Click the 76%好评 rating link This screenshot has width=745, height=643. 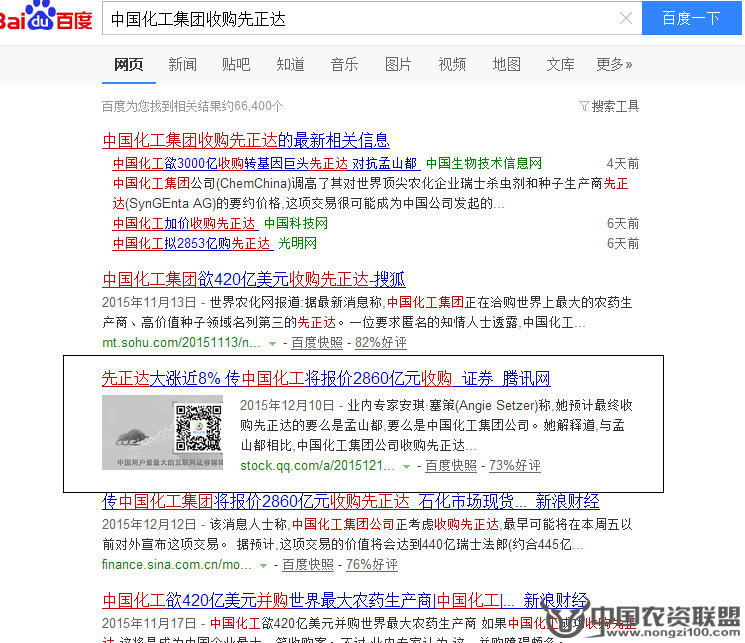(x=372, y=565)
